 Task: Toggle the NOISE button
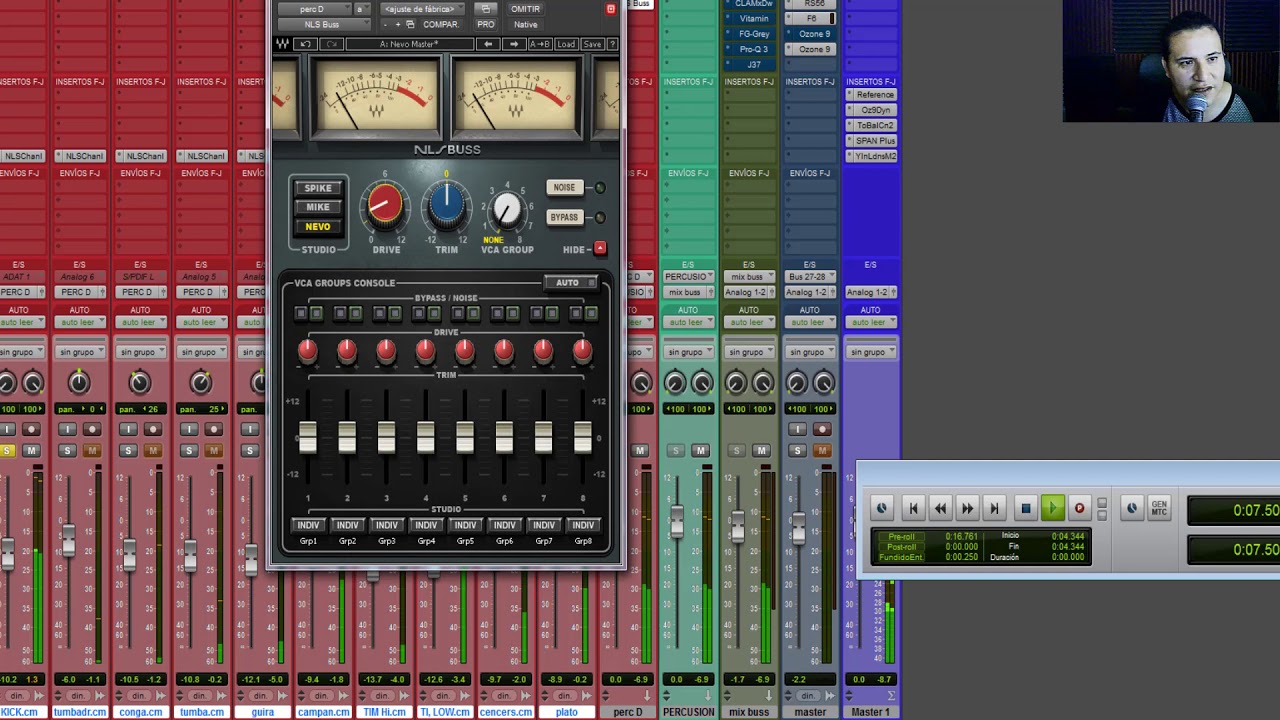[x=564, y=187]
